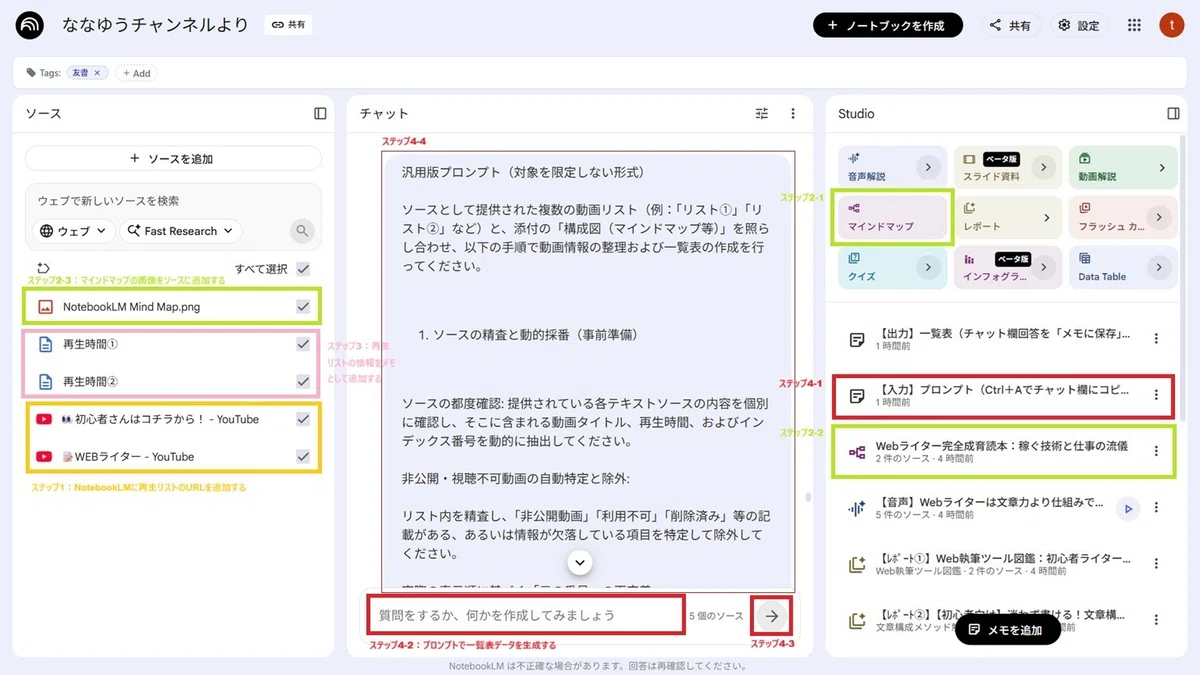Toggle the すべて選択 checkbox
Viewport: 1200px width, 675px height.
(303, 269)
